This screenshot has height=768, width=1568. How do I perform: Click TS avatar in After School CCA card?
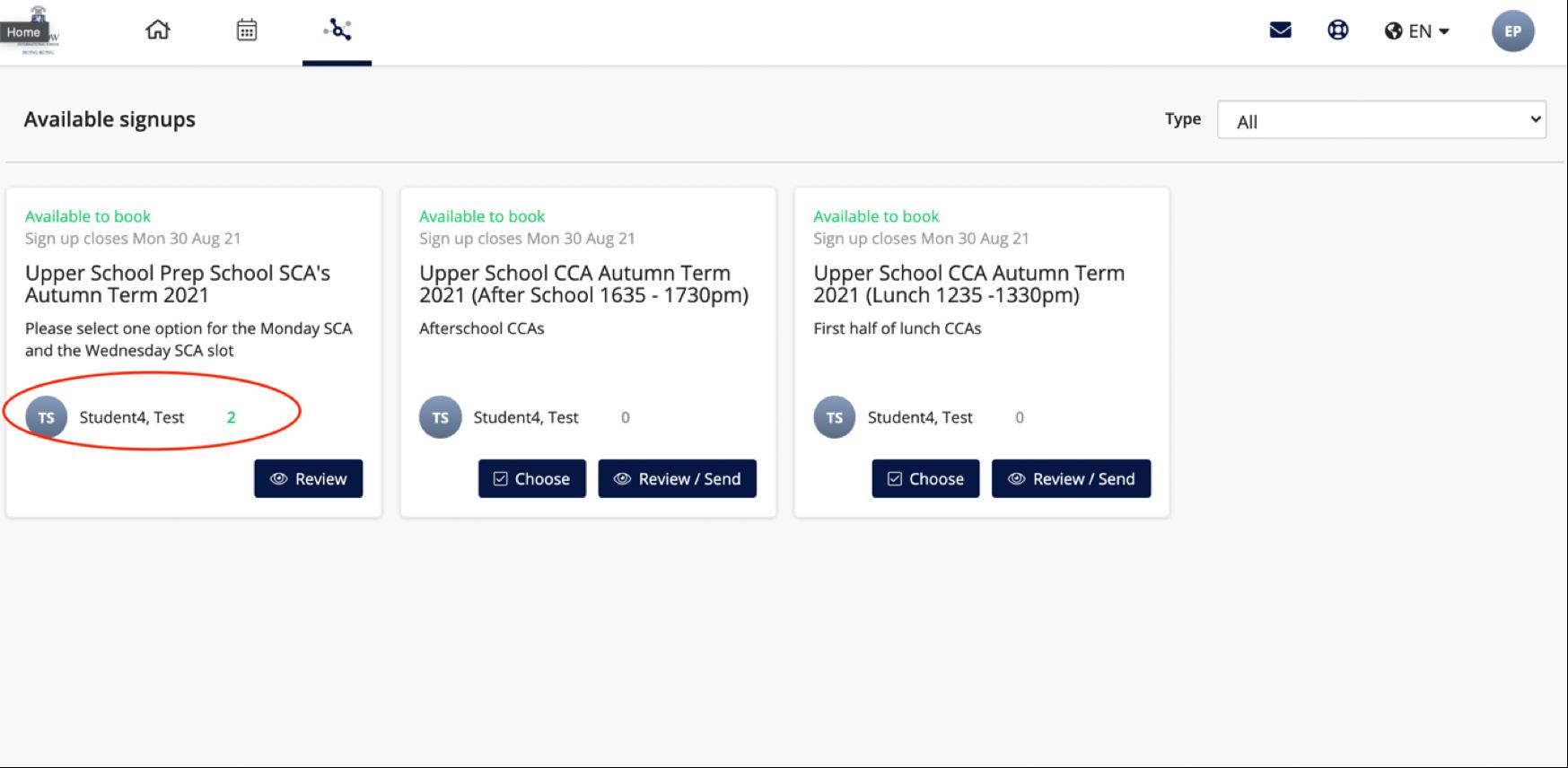coord(440,417)
